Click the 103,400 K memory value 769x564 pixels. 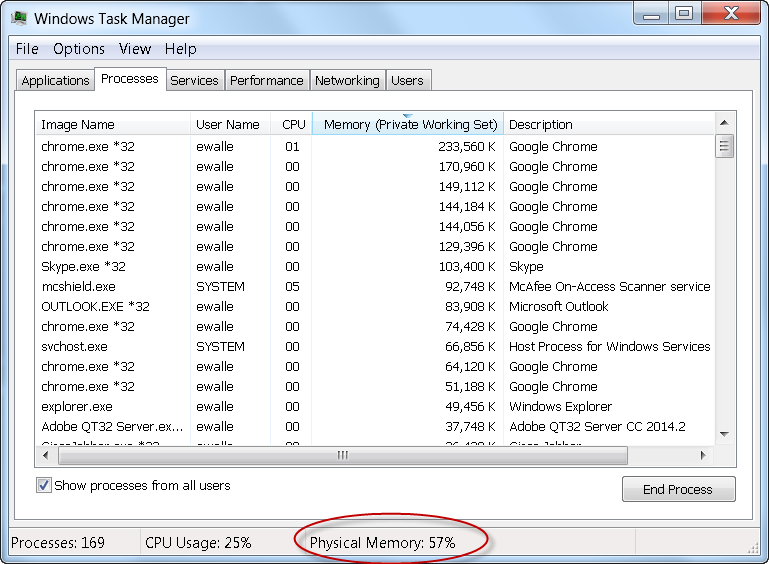pos(467,267)
